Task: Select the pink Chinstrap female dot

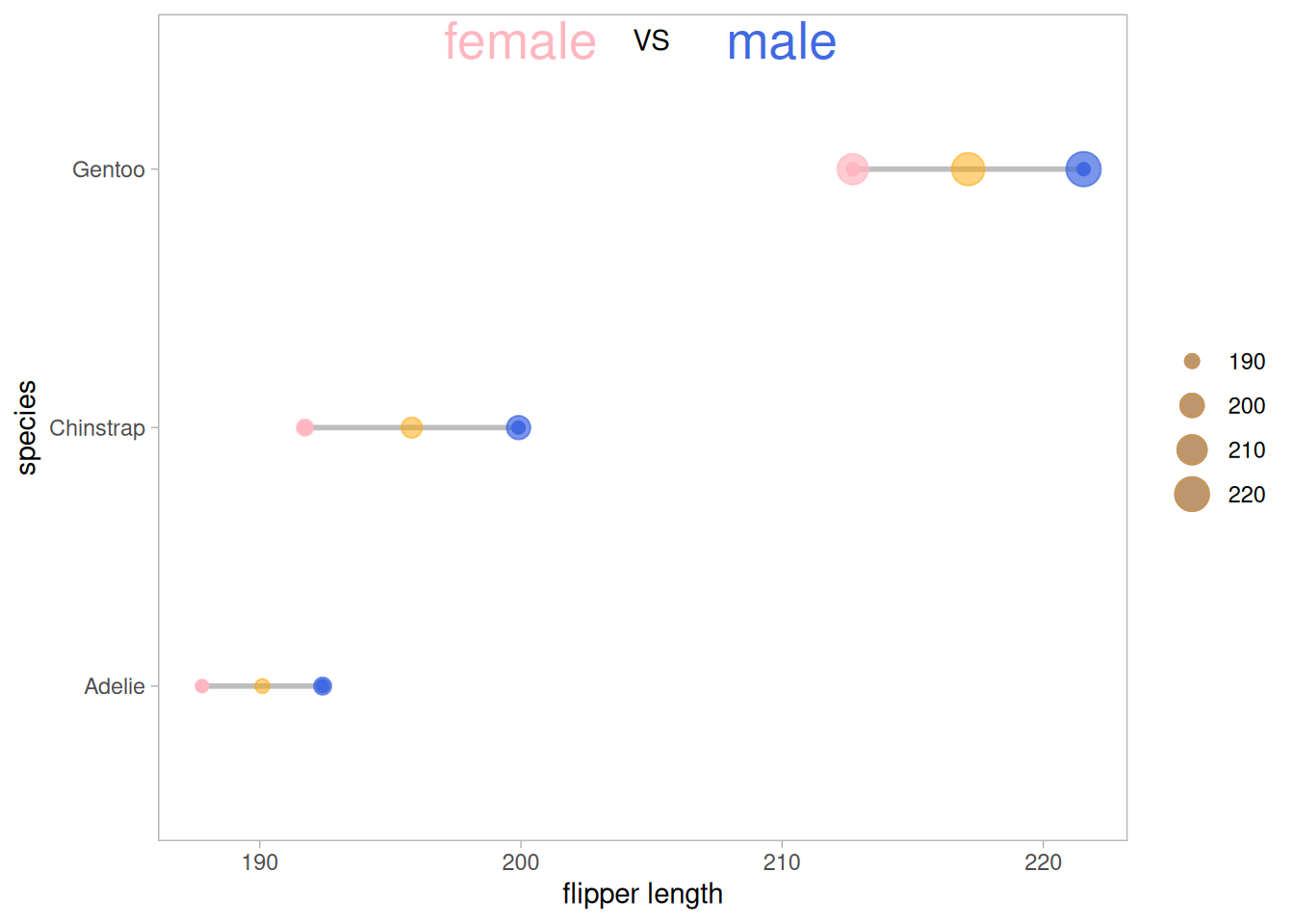Action: click(304, 427)
